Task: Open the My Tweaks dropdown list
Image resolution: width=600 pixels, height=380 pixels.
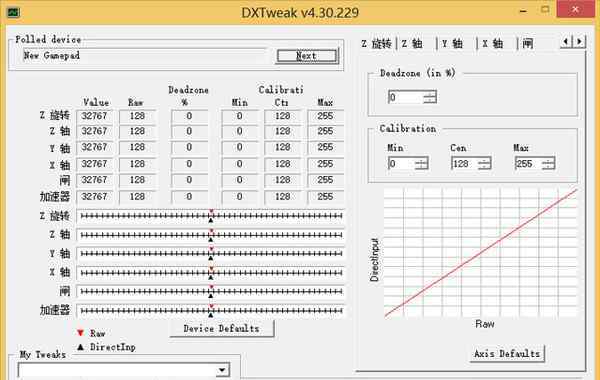Action: tap(222, 370)
